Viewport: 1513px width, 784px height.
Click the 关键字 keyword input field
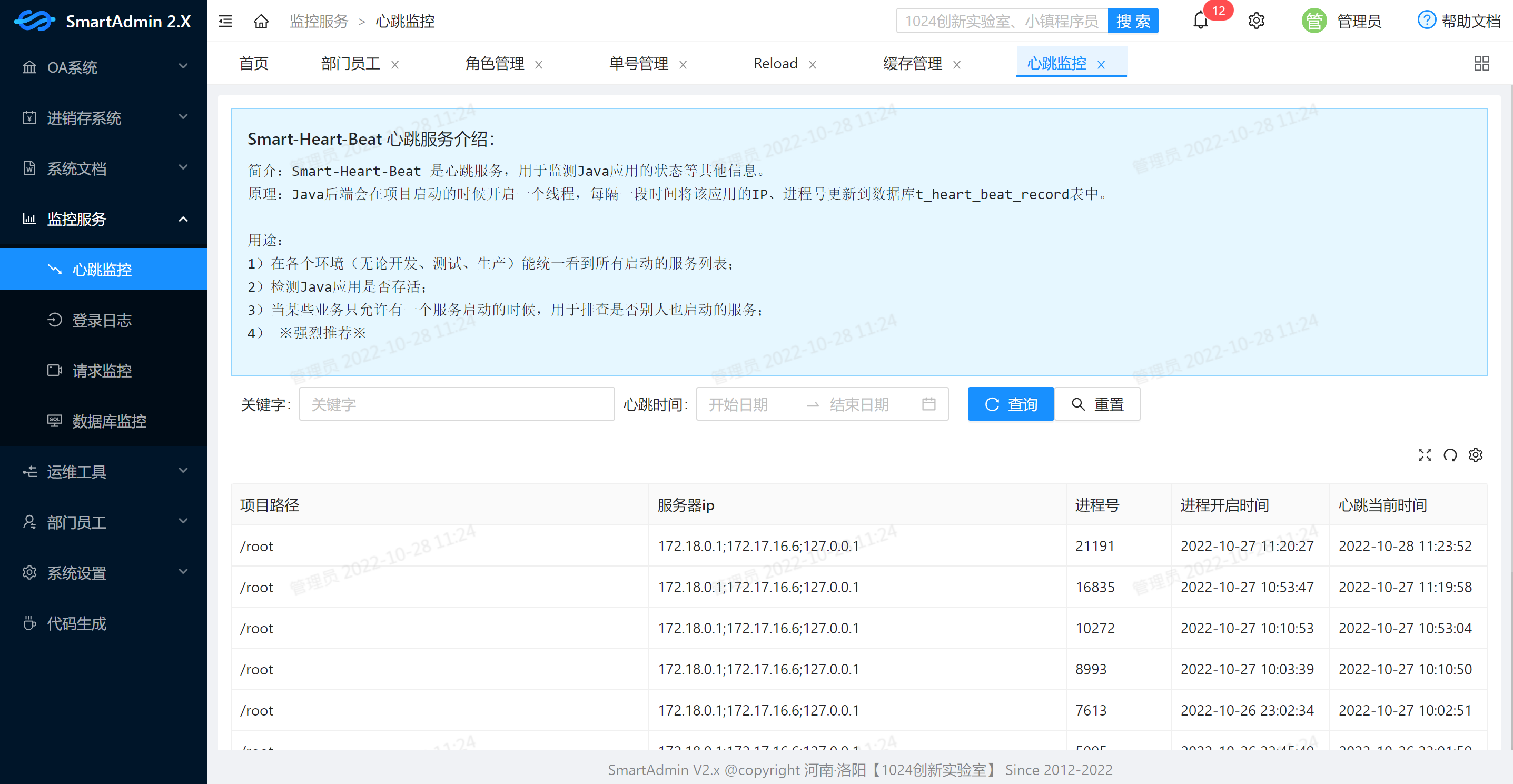coord(457,404)
